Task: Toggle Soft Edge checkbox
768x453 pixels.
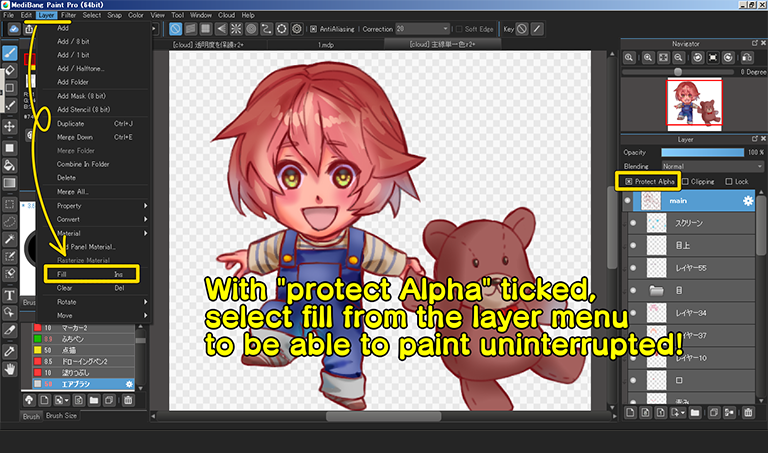Action: click(459, 29)
